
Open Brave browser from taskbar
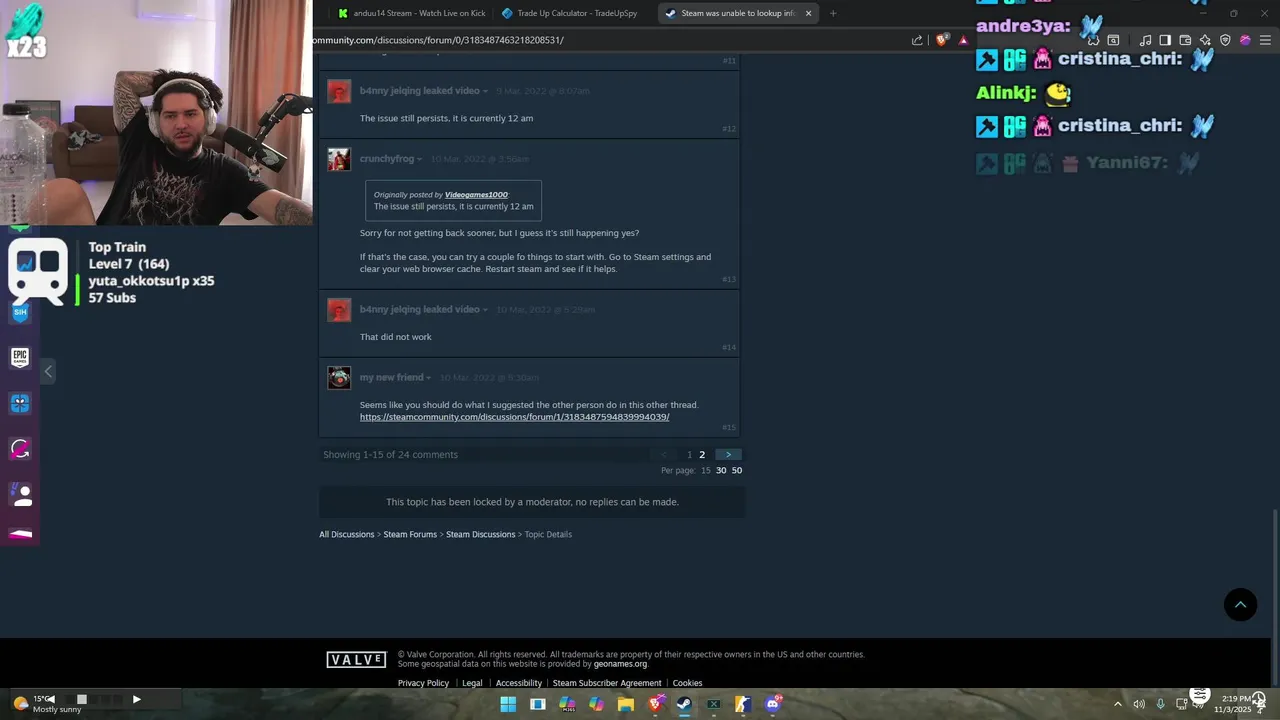[655, 704]
